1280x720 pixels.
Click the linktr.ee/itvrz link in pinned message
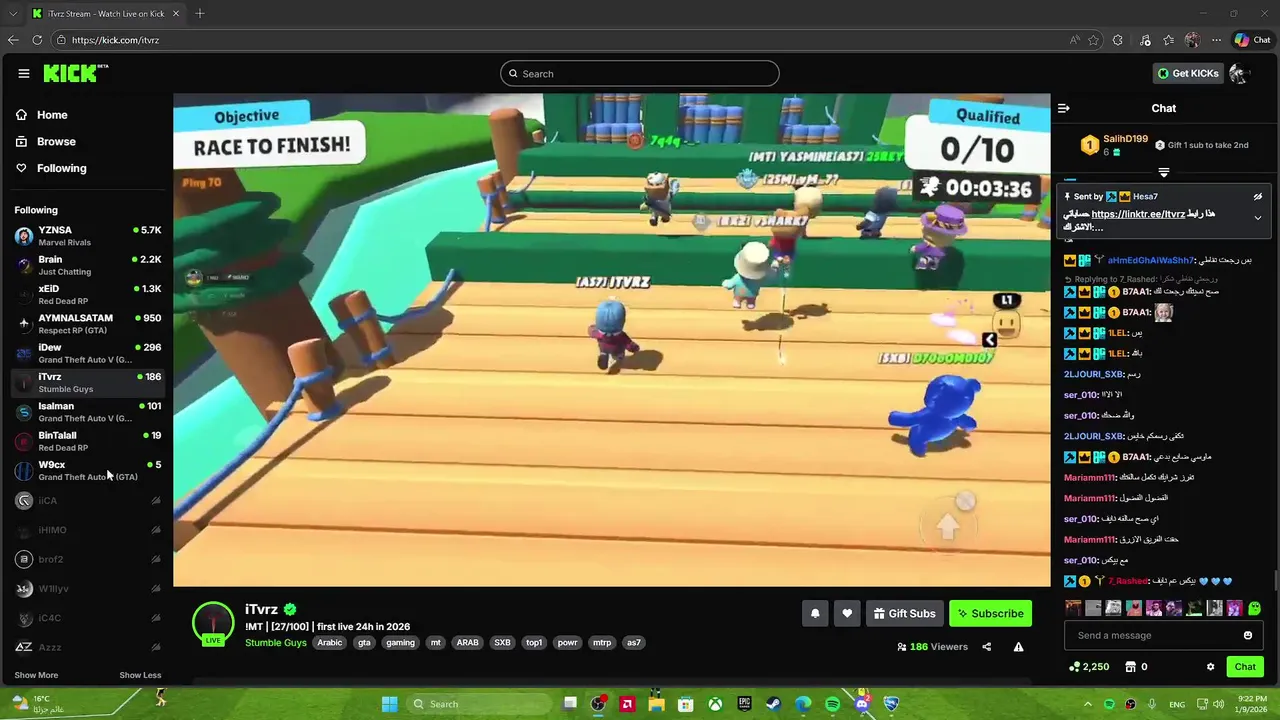click(x=1137, y=214)
